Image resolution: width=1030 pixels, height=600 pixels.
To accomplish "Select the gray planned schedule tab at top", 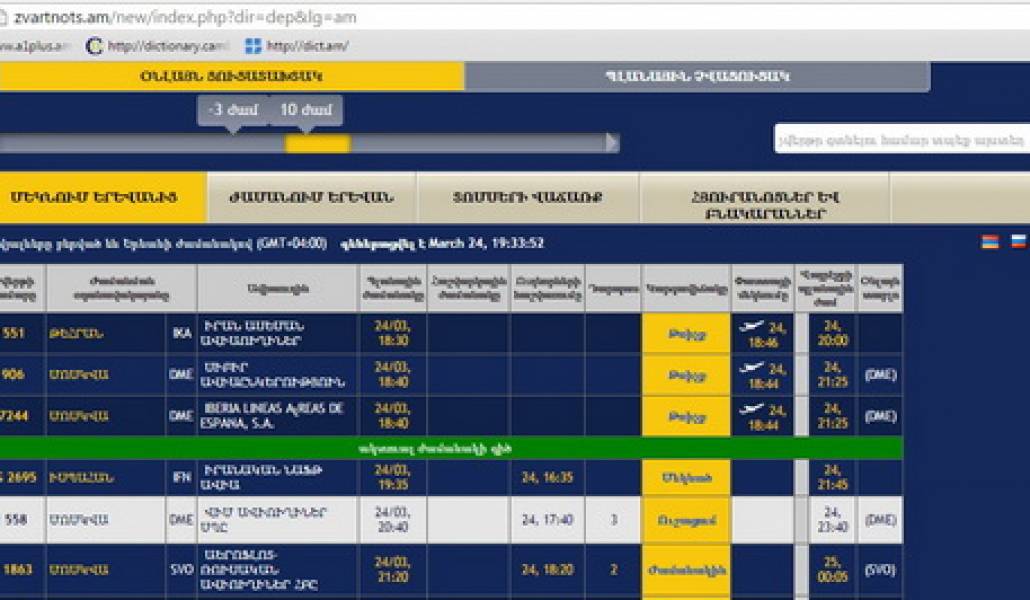I will 697,76.
